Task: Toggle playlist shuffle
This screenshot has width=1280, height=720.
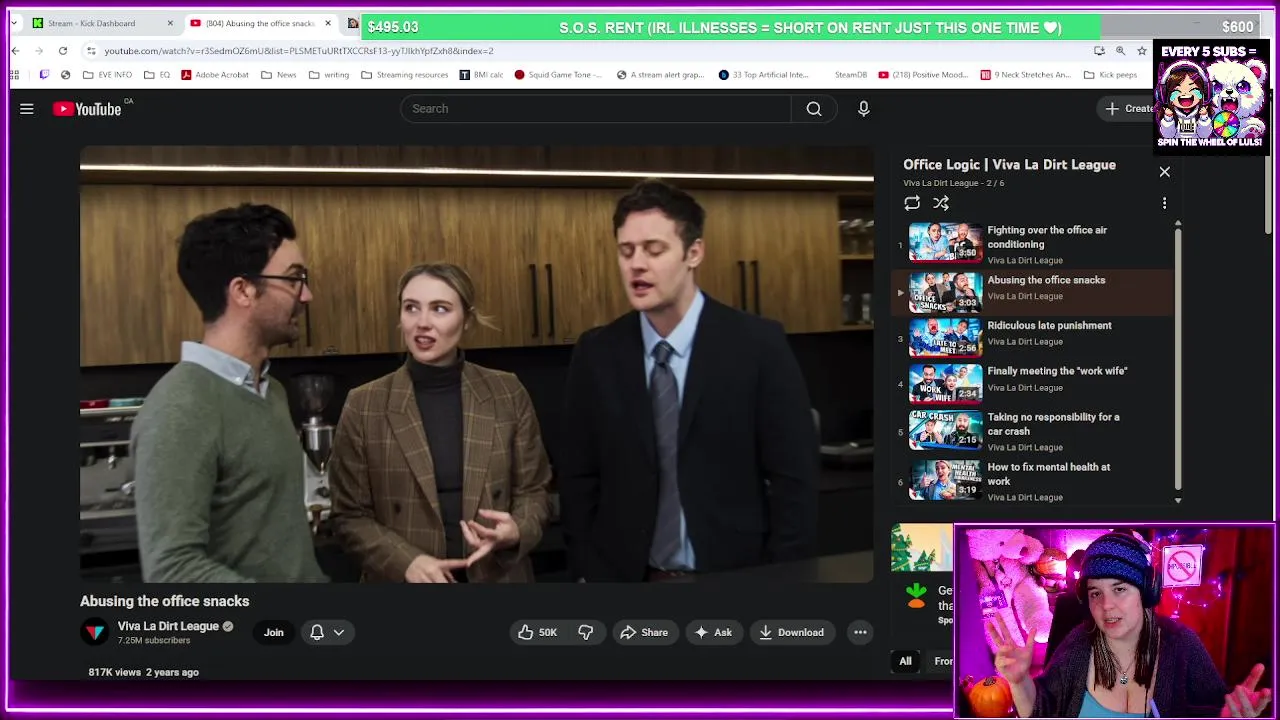Action: click(x=941, y=203)
